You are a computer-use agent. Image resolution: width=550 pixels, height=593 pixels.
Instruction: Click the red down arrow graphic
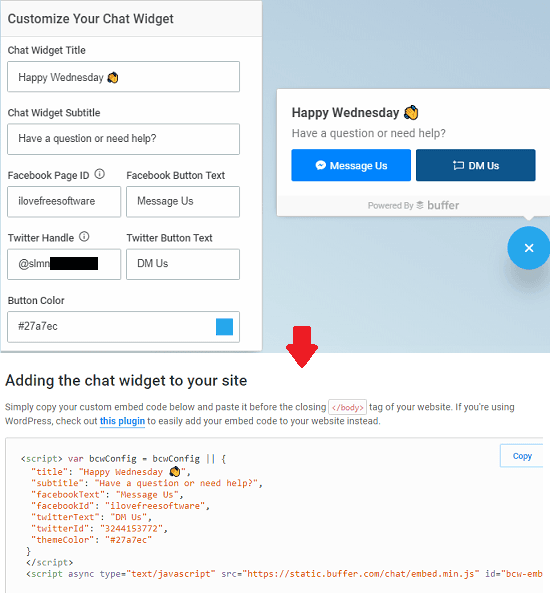pos(302,346)
